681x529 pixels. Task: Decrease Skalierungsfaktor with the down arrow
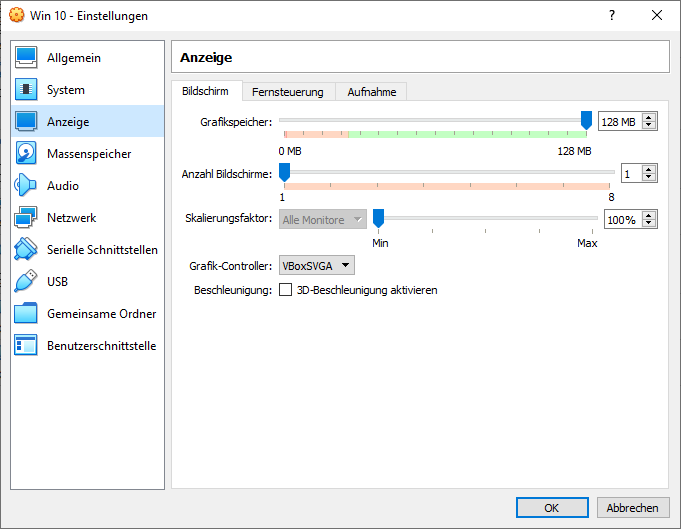click(x=649, y=223)
